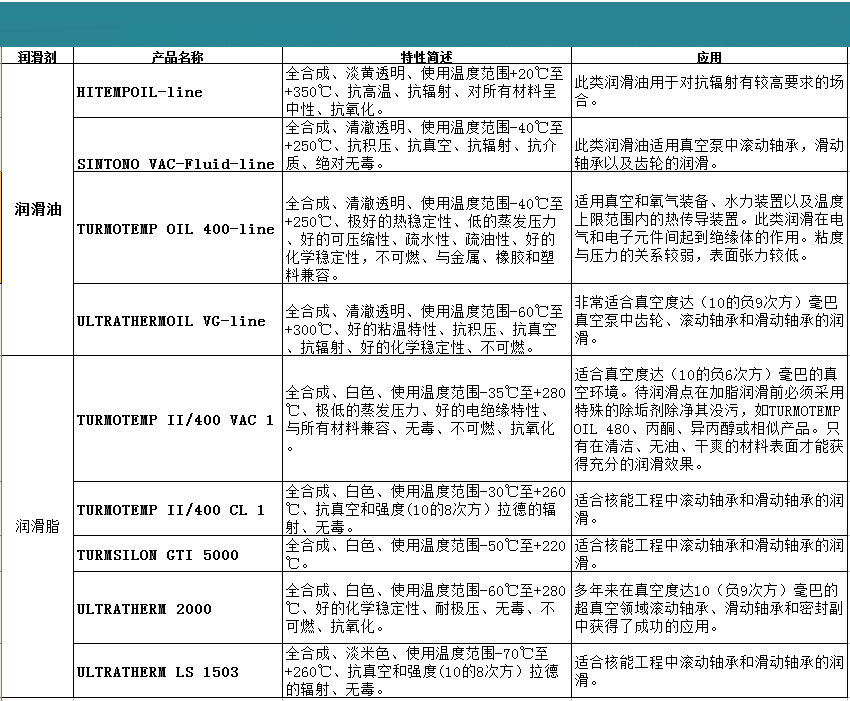Click TURMOTEMP OIL description mentioning 疏水性

click(x=427, y=228)
